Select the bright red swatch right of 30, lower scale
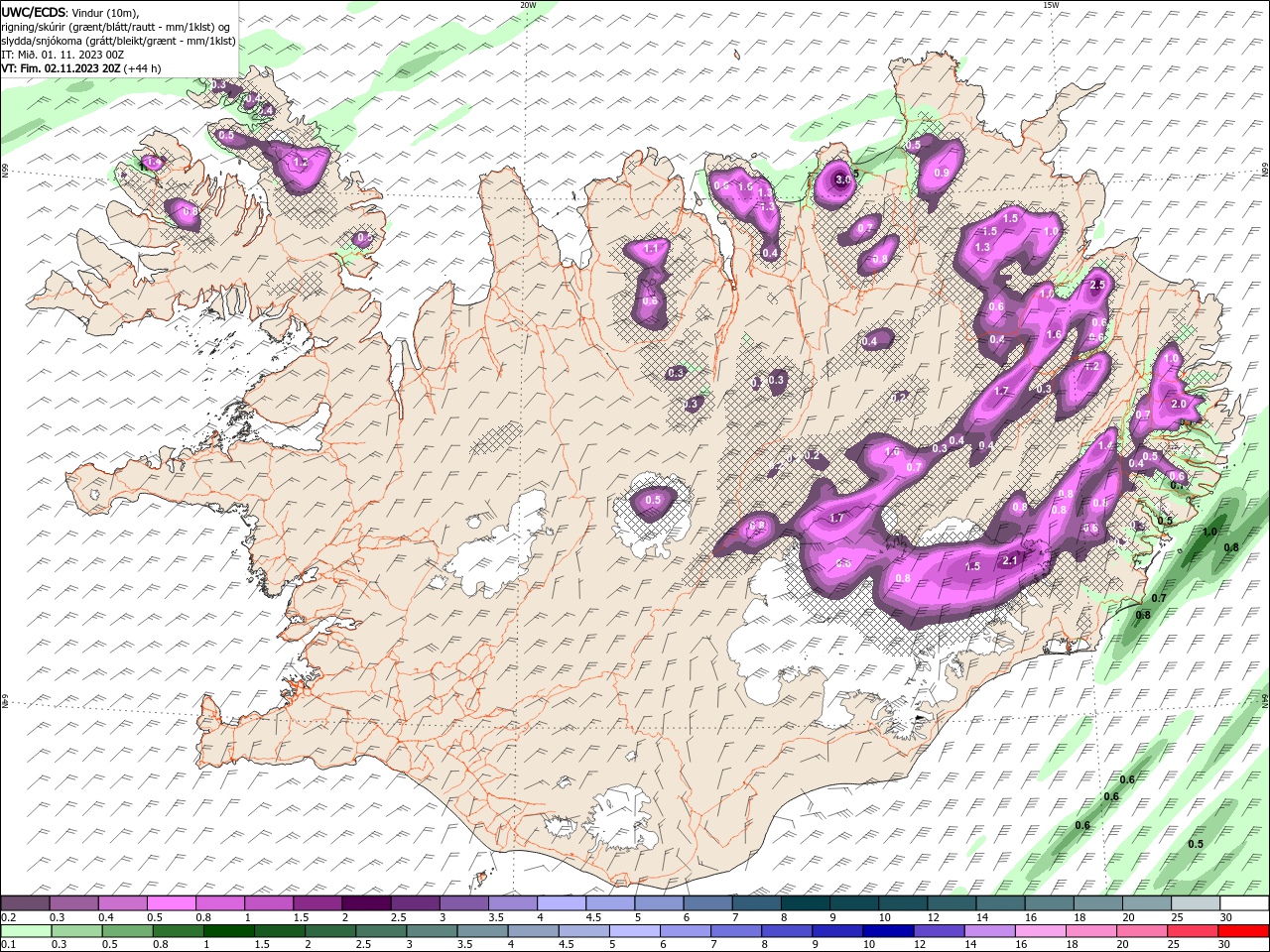The height and width of the screenshot is (952, 1270). (x=1242, y=931)
